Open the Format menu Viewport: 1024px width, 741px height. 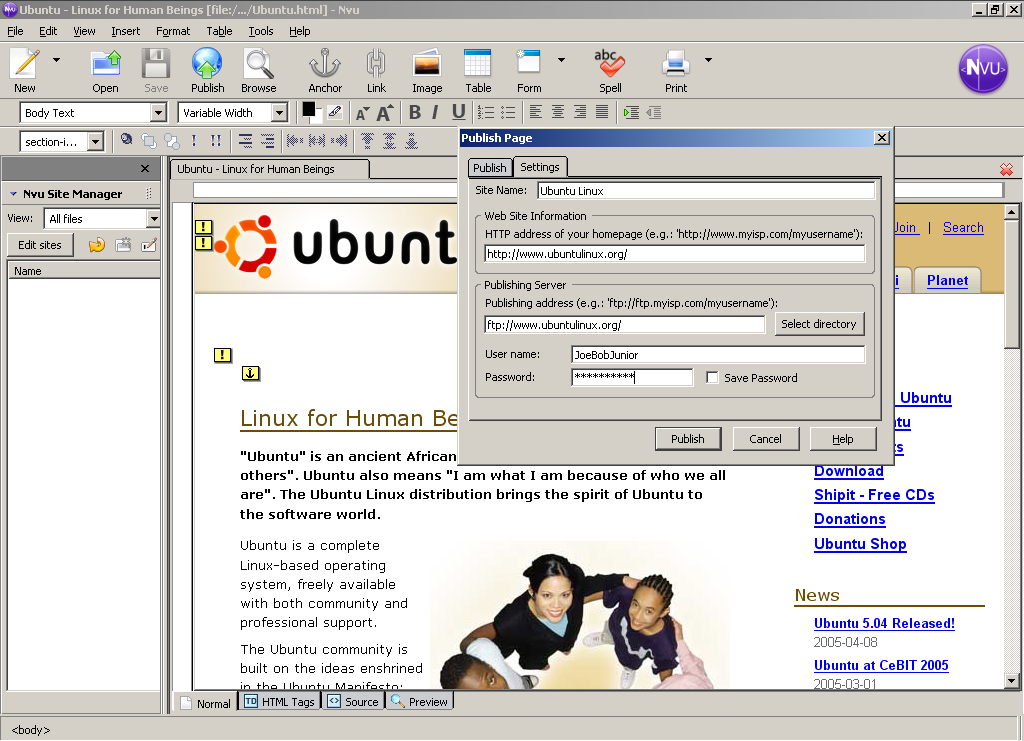click(173, 31)
